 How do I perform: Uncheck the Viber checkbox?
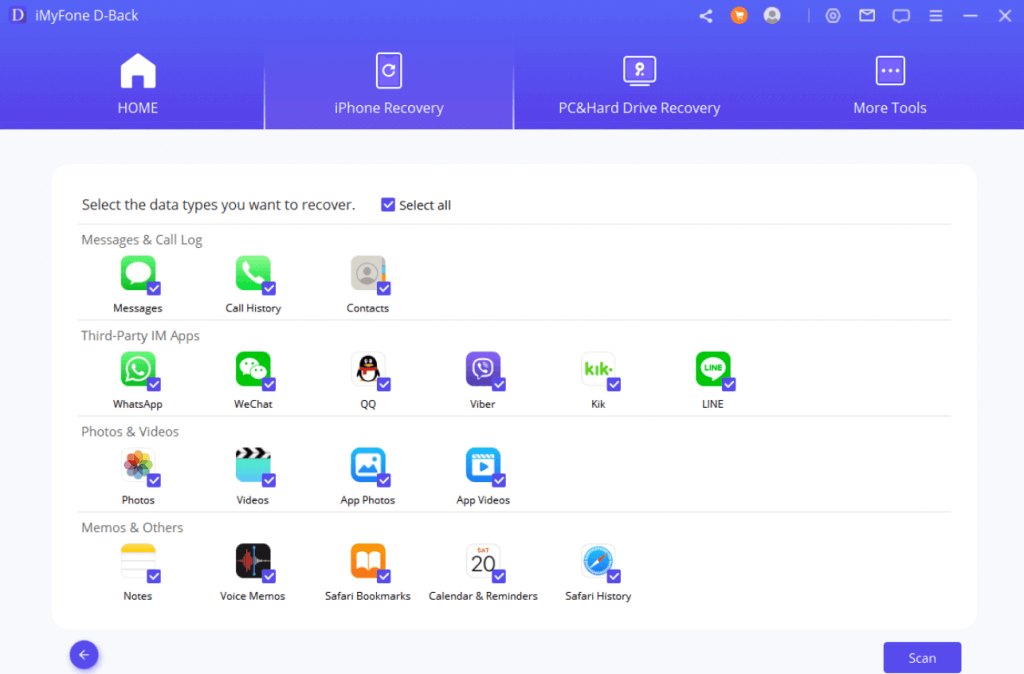[x=499, y=385]
